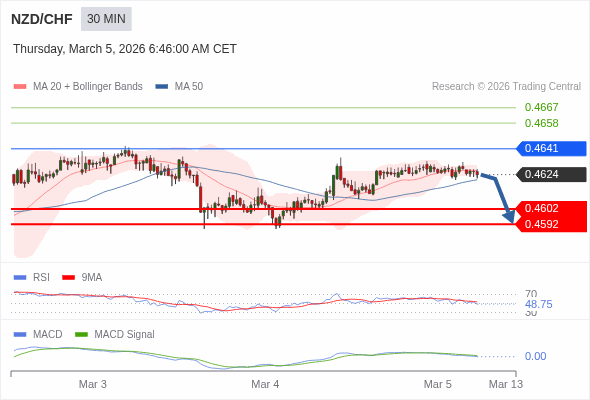
Task: Select the RSI legend label
Action: (41, 278)
